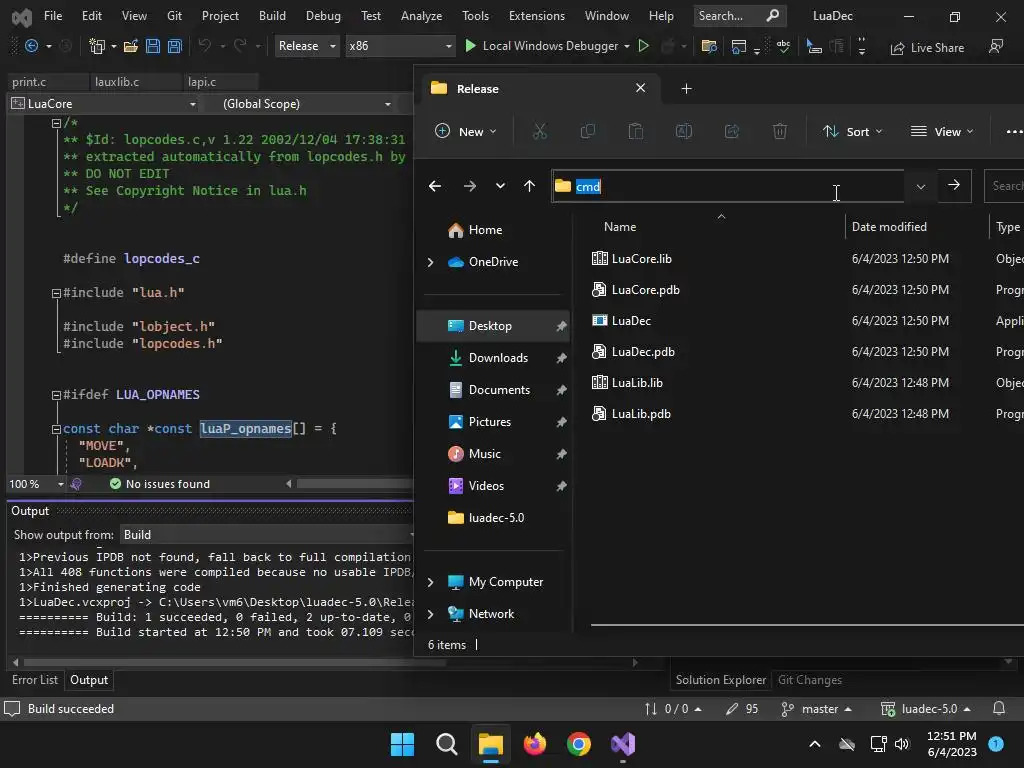The height and width of the screenshot is (768, 1024).
Task: Click the Share icon in Explorer toolbar
Action: click(731, 131)
